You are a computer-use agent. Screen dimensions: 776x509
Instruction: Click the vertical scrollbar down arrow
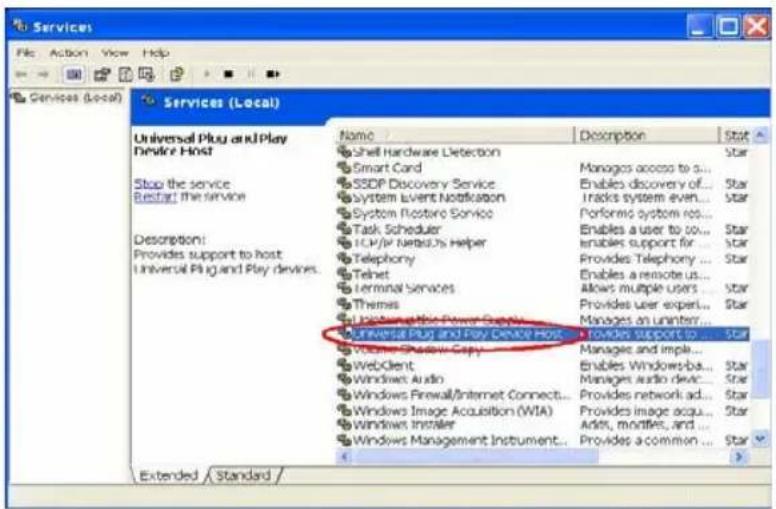[x=761, y=439]
